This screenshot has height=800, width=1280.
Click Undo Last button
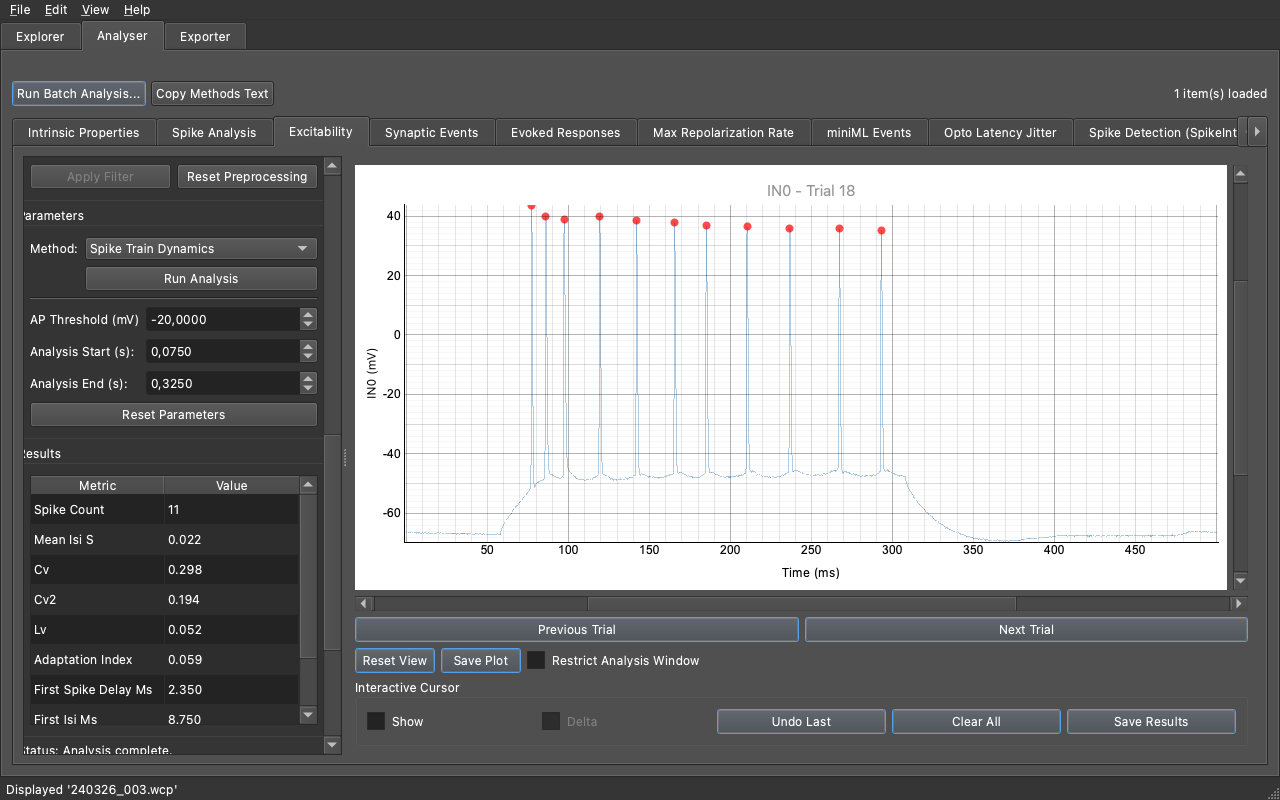pyautogui.click(x=801, y=721)
